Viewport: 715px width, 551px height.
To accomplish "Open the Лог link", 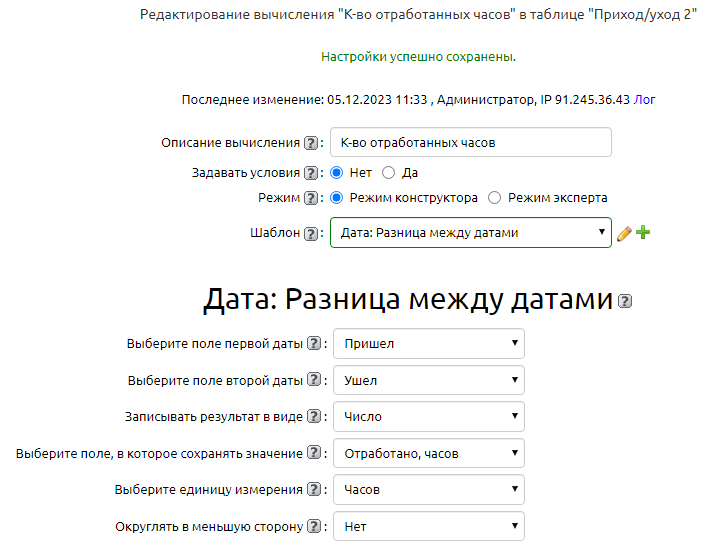I will pyautogui.click(x=645, y=100).
